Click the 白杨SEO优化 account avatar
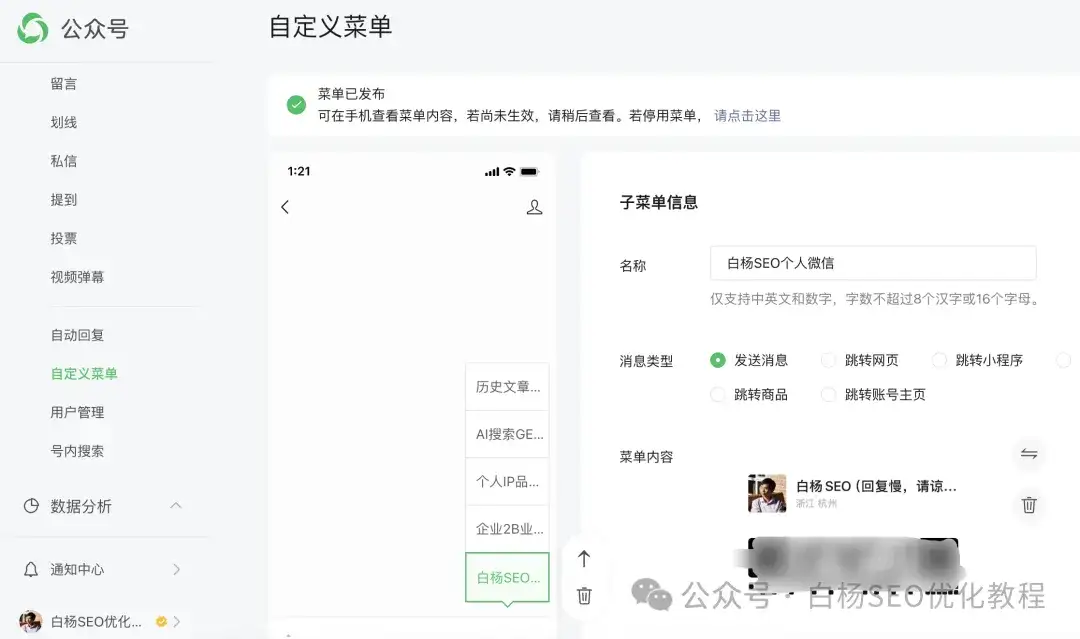The width and height of the screenshot is (1080, 639). [30, 621]
